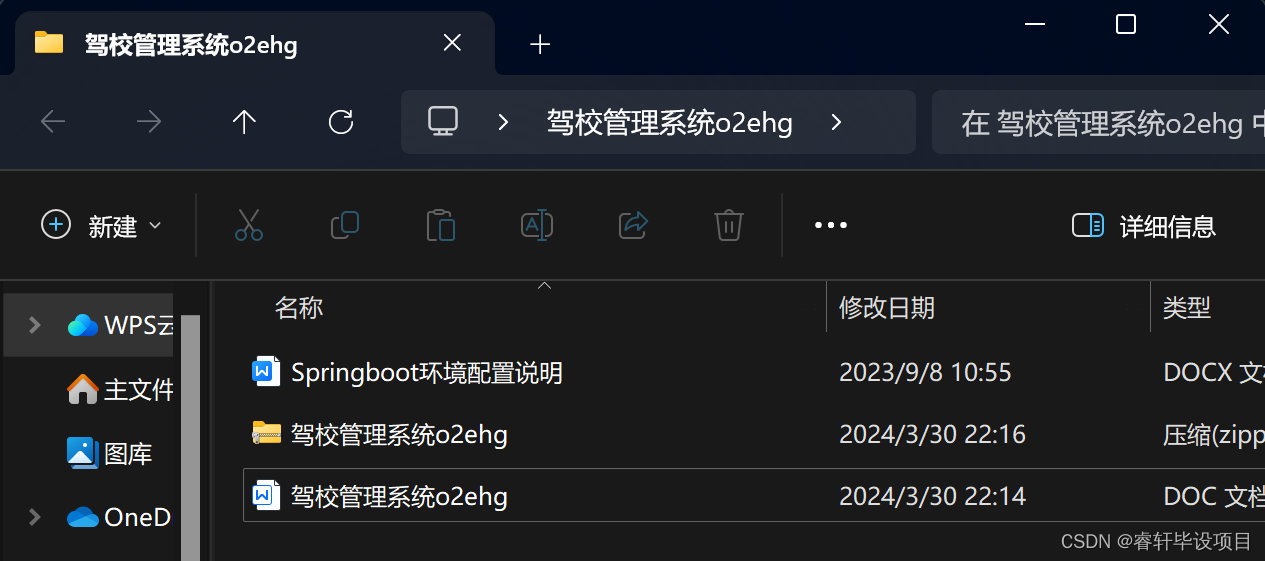The width and height of the screenshot is (1265, 561).
Task: Close the 驾校管理系统o2ehg tab
Action: [452, 43]
